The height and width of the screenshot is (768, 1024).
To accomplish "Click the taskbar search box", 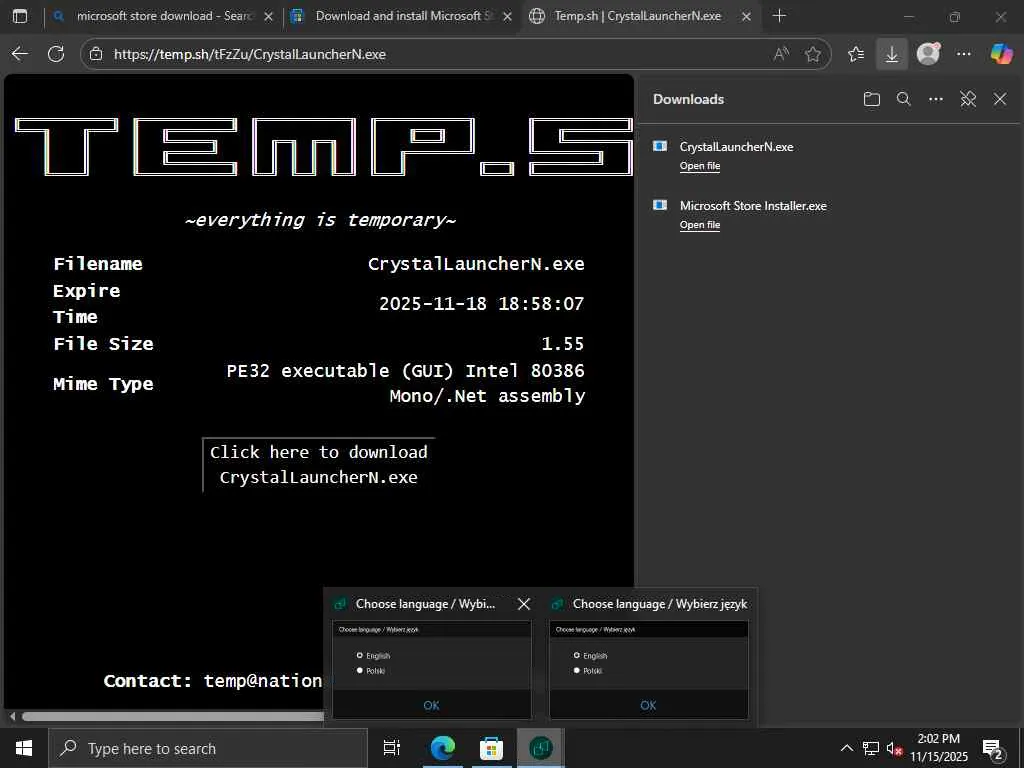I will [208, 748].
